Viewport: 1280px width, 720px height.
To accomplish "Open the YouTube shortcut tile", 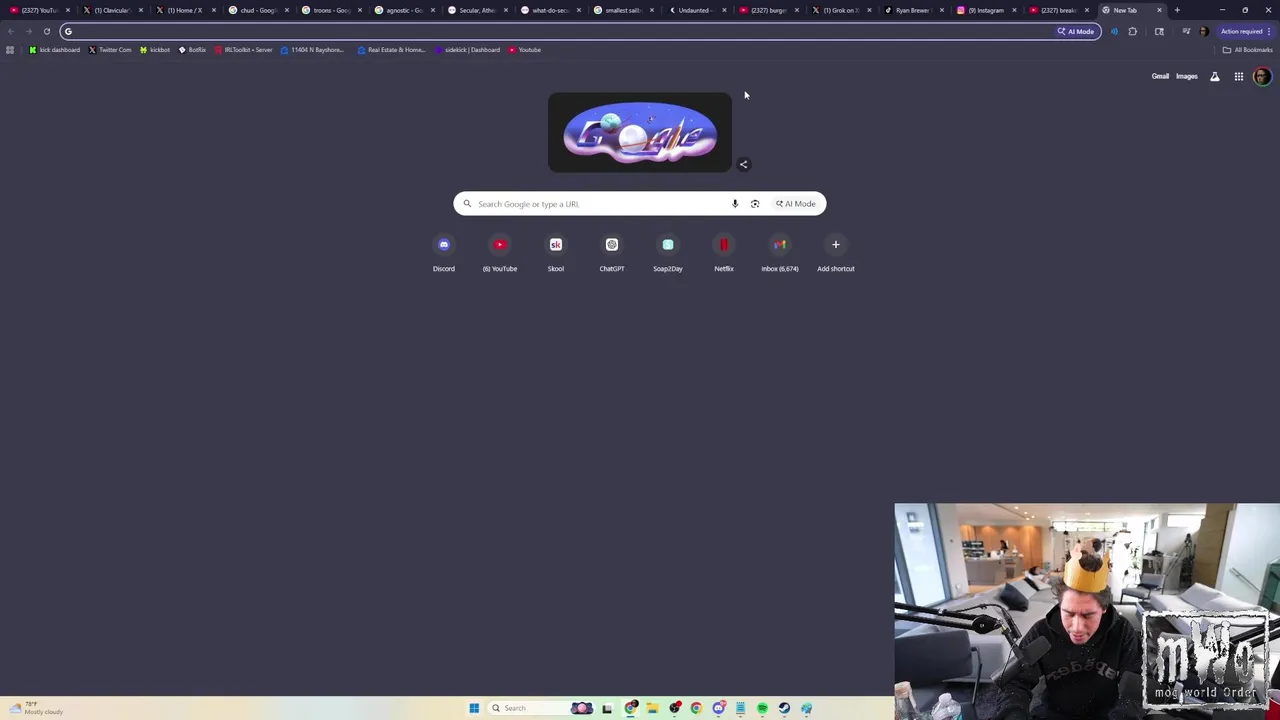I will [x=500, y=254].
